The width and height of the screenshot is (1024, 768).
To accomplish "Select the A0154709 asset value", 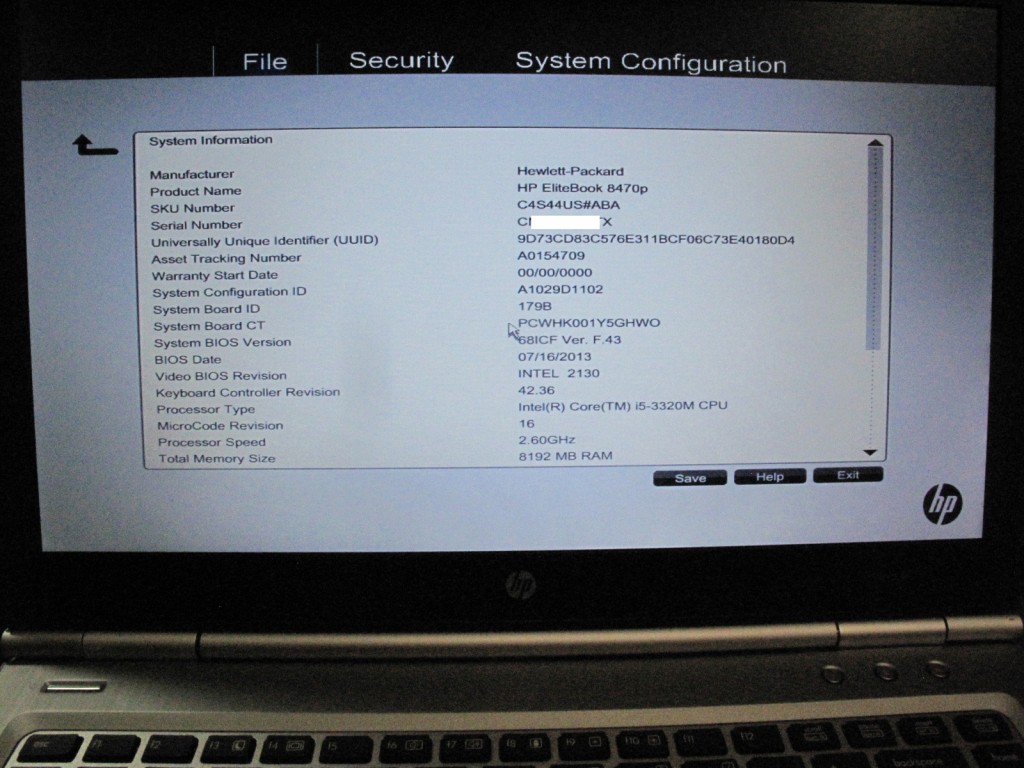I will (551, 256).
